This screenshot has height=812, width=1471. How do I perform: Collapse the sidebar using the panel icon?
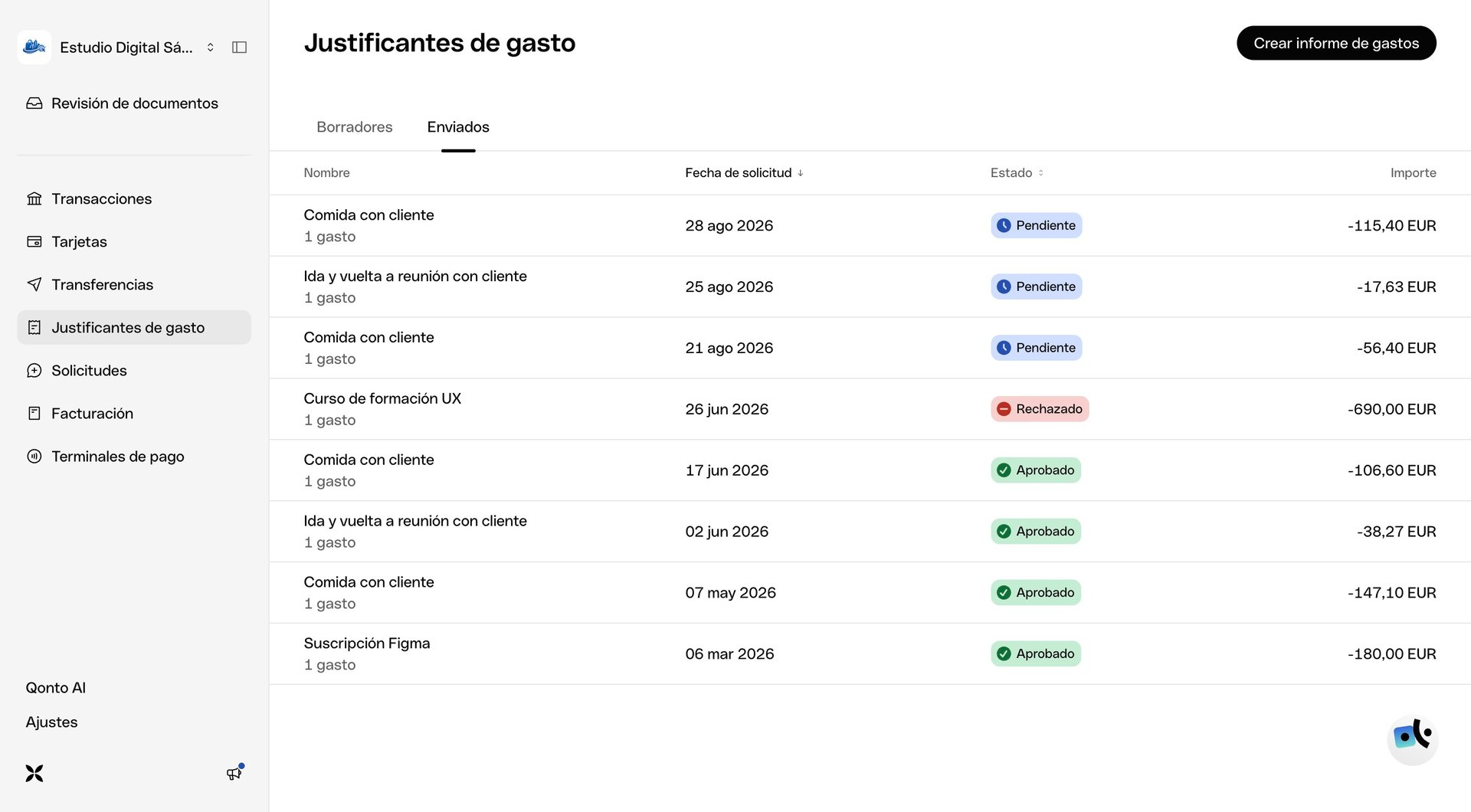click(239, 47)
